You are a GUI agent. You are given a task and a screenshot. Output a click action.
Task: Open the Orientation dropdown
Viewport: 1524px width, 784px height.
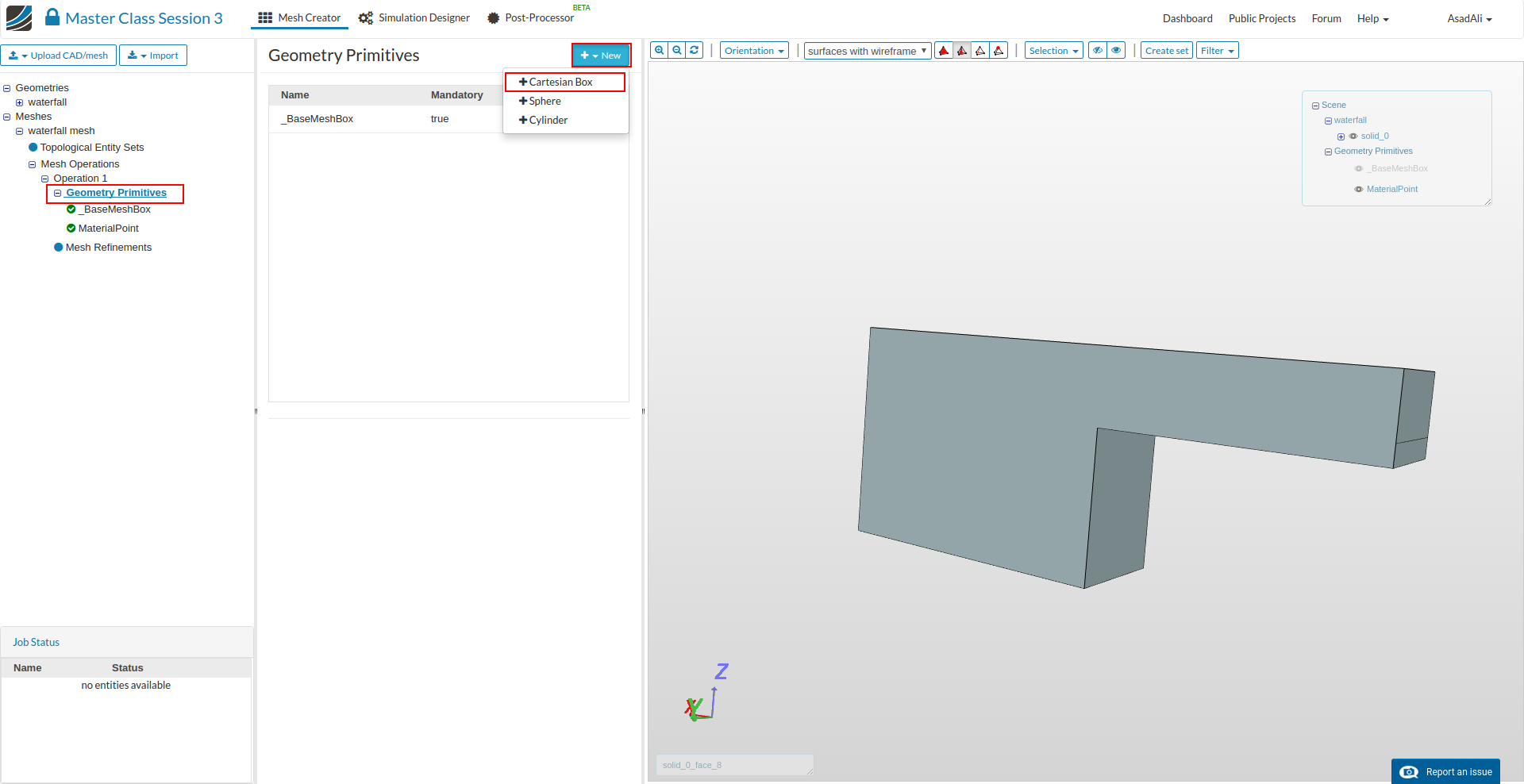click(x=753, y=51)
